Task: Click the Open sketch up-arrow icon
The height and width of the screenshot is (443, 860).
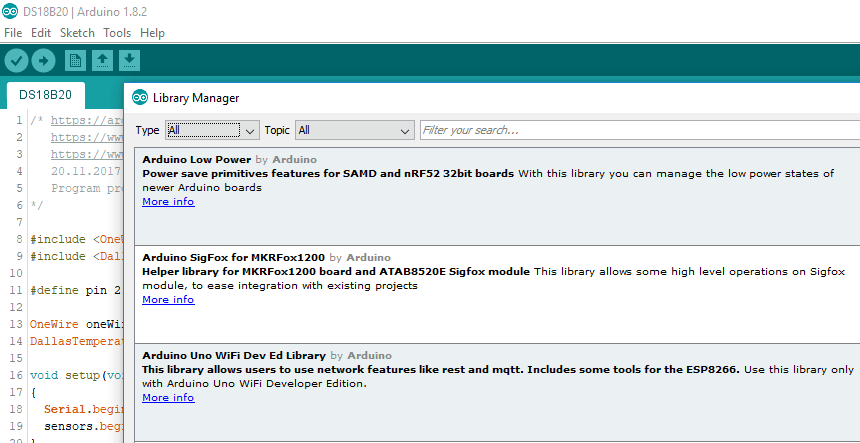Action: [102, 60]
